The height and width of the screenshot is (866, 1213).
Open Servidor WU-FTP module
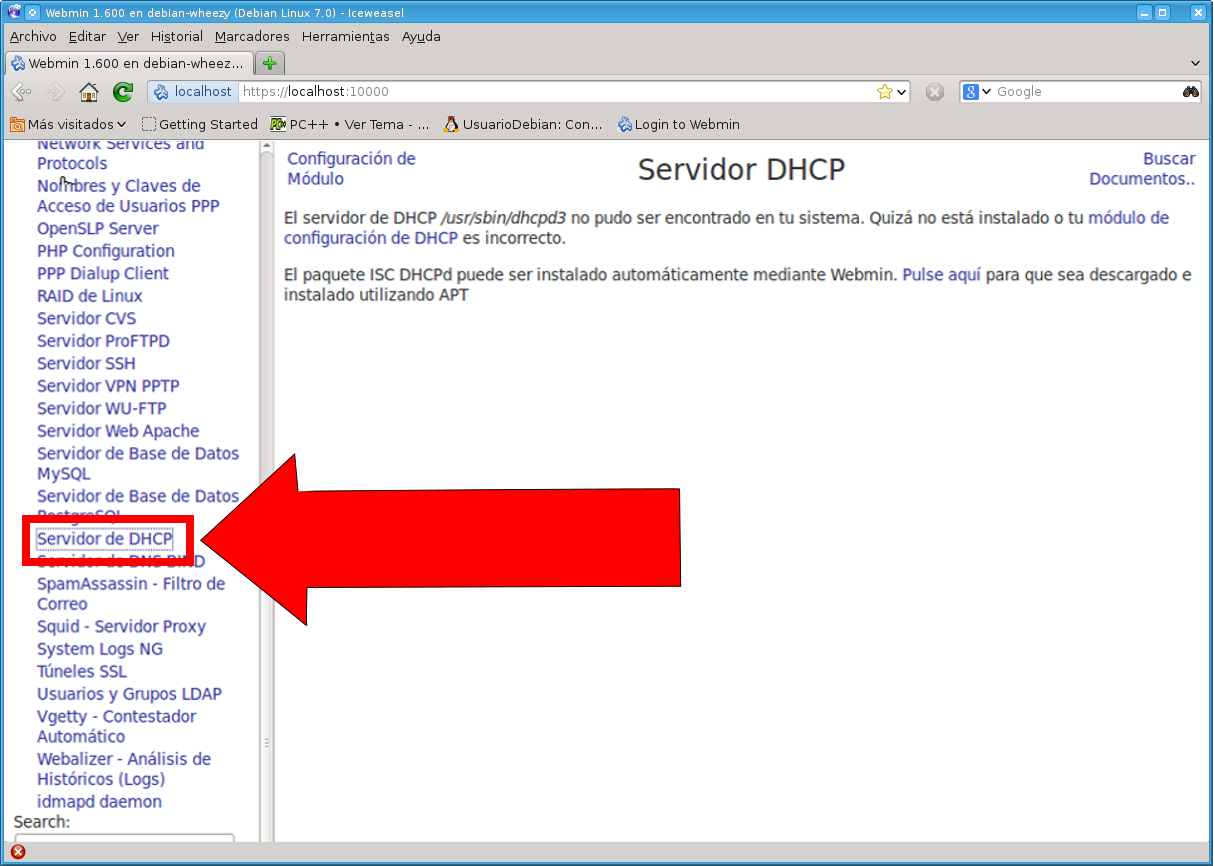[102, 408]
